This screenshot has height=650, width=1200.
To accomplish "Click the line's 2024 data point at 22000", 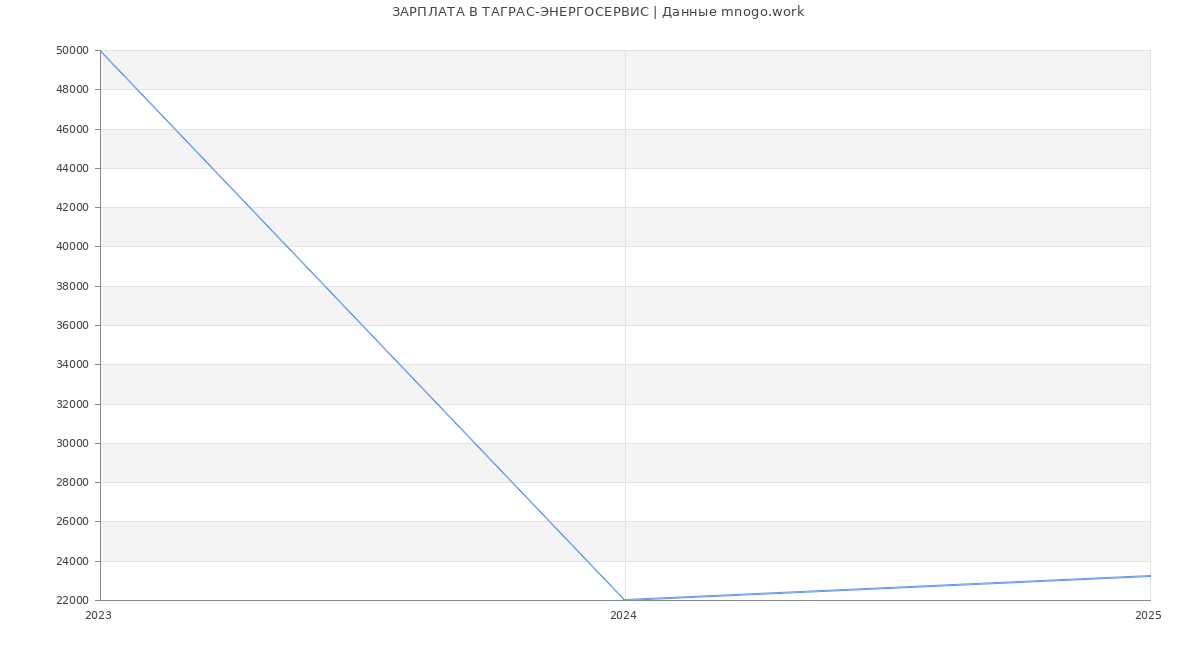I will [625, 600].
